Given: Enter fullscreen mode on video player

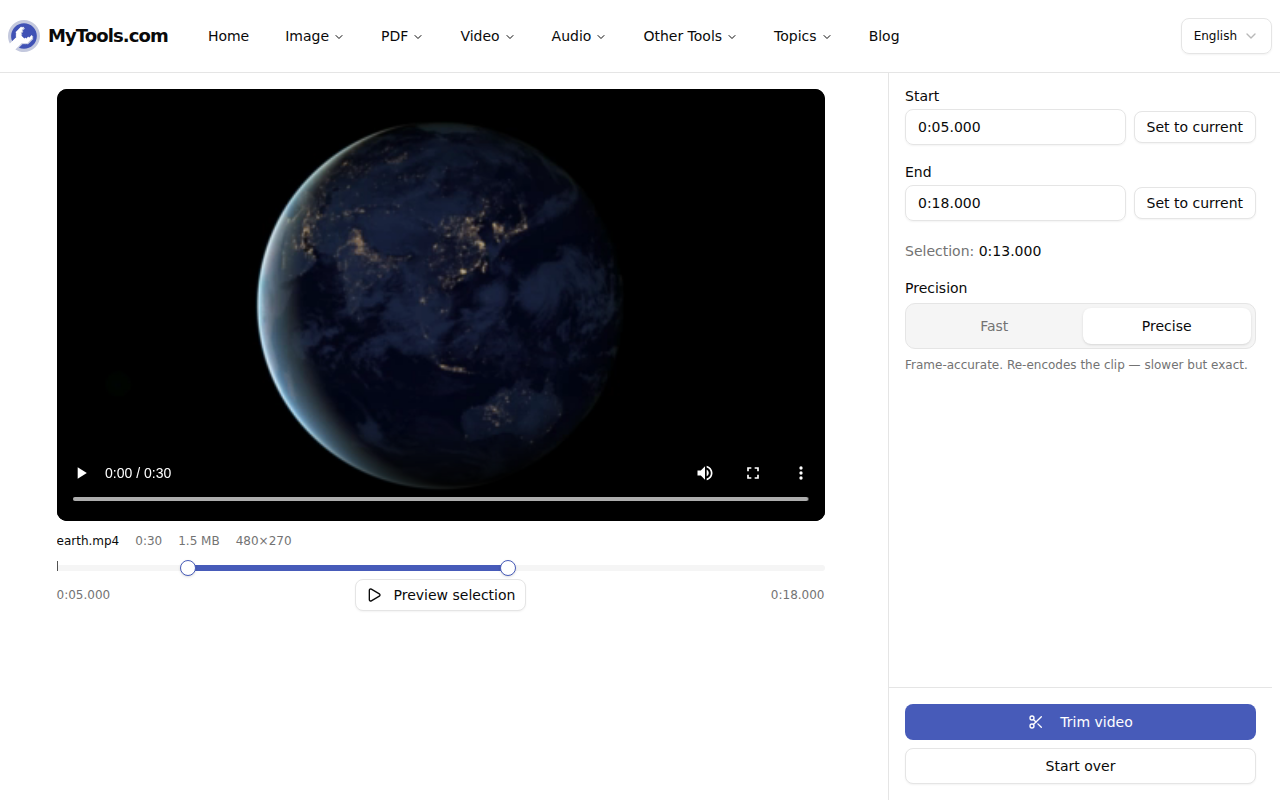Looking at the screenshot, I should (753, 473).
